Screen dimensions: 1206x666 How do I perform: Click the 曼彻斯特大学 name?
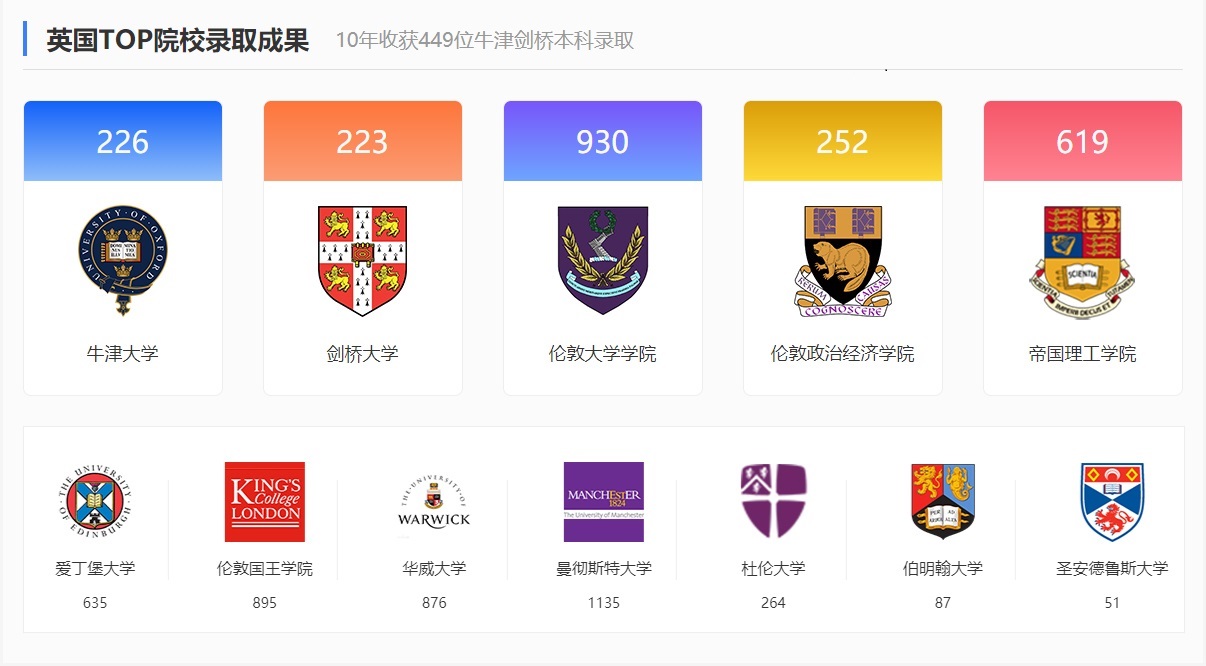click(x=604, y=568)
